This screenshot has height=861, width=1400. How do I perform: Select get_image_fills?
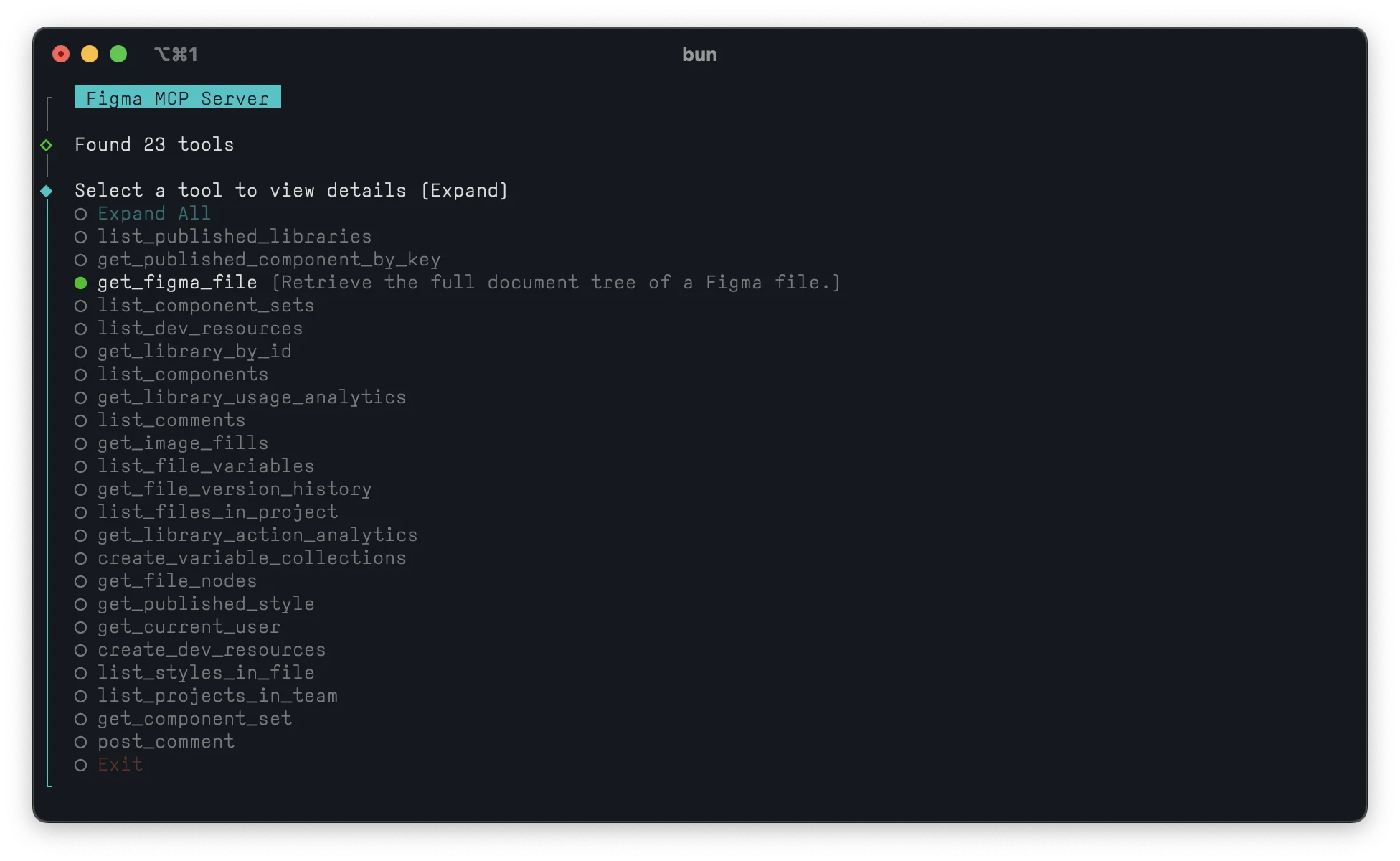(x=183, y=443)
